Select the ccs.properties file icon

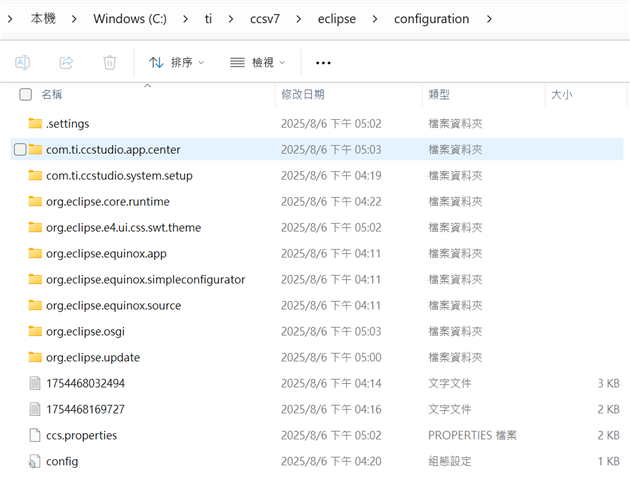click(35, 435)
